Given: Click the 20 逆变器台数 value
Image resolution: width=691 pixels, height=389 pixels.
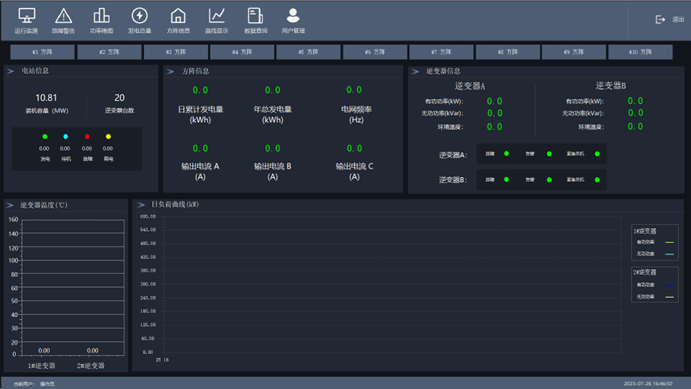Looking at the screenshot, I should (119, 98).
